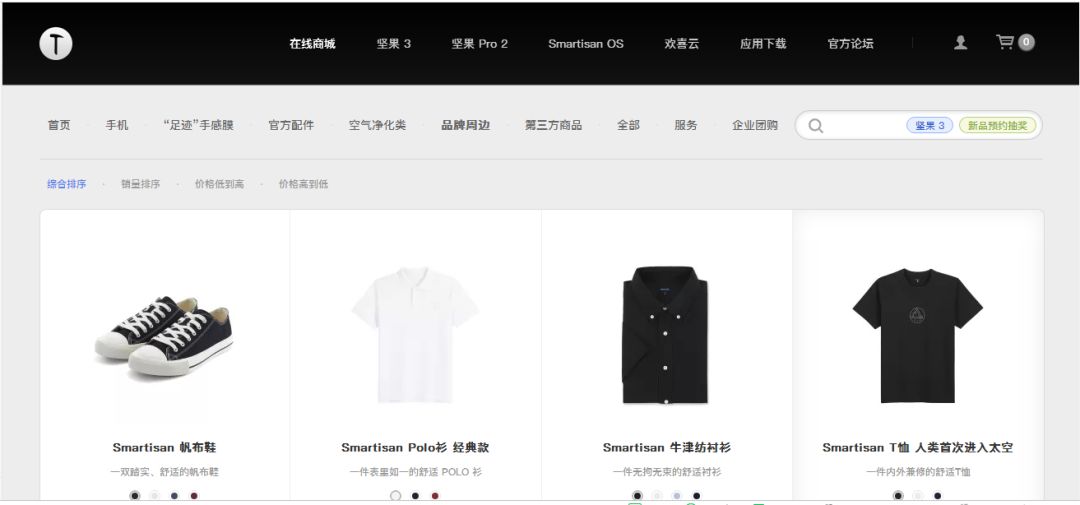Screen dimensions: 1080x505
Task: Open the black T恤 product image
Action: coord(917,336)
